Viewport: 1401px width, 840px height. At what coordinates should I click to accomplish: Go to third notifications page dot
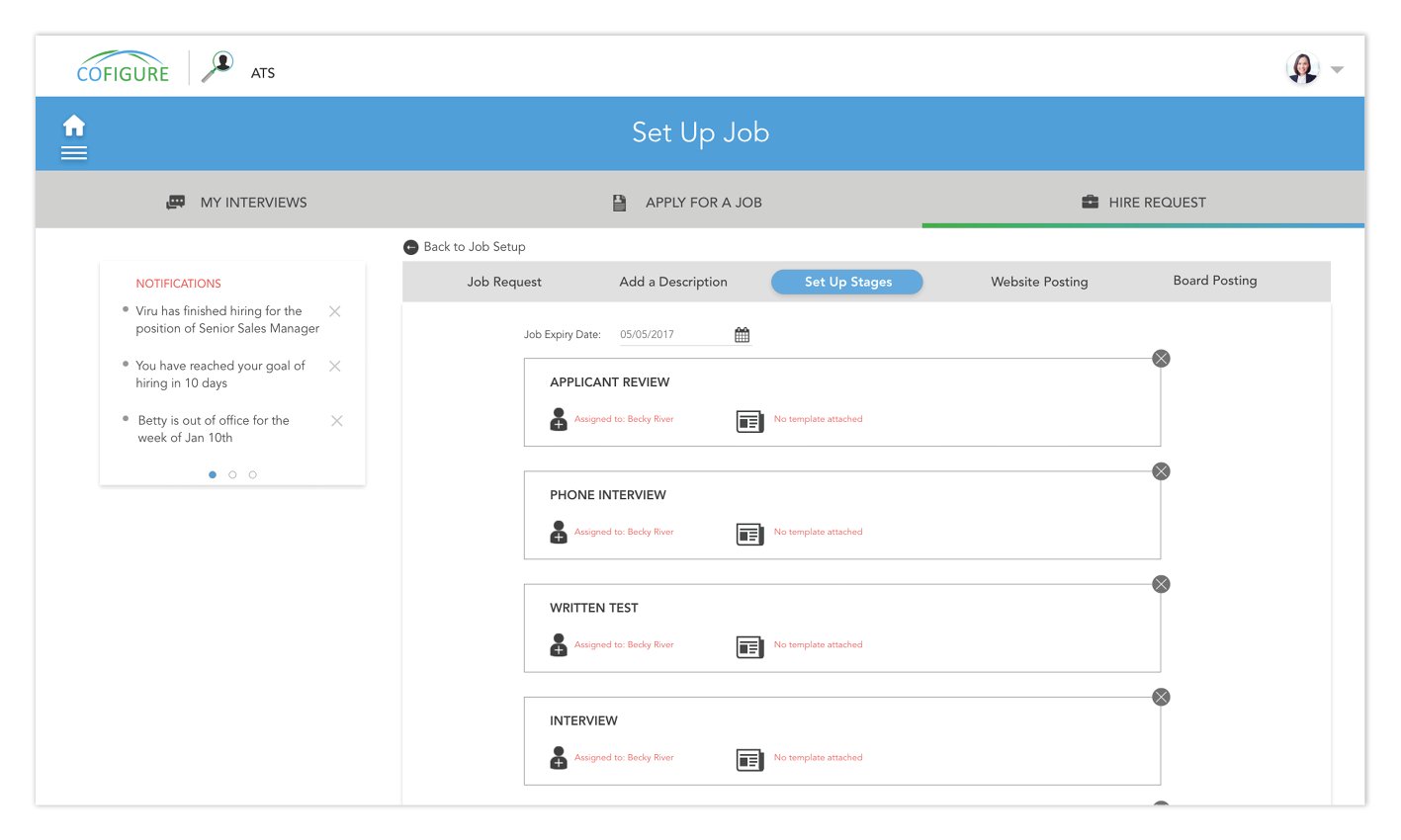pyautogui.click(x=253, y=475)
